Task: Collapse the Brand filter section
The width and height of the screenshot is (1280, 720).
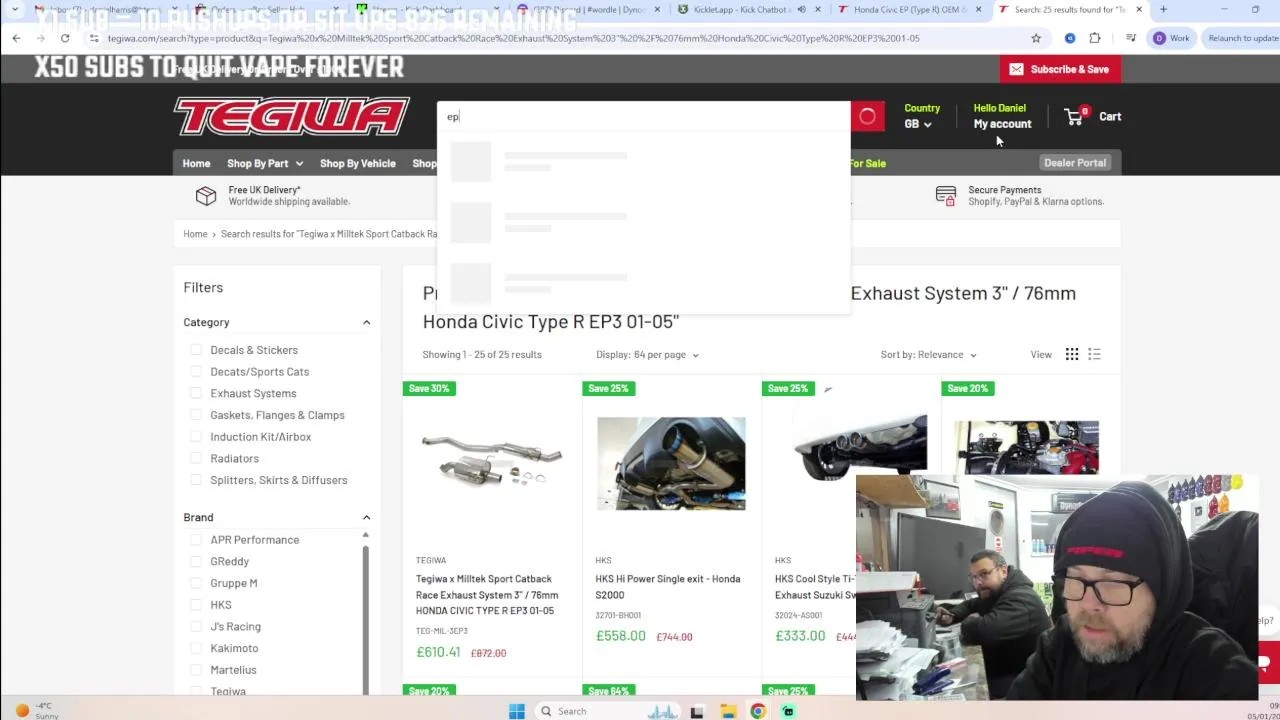Action: (x=366, y=517)
